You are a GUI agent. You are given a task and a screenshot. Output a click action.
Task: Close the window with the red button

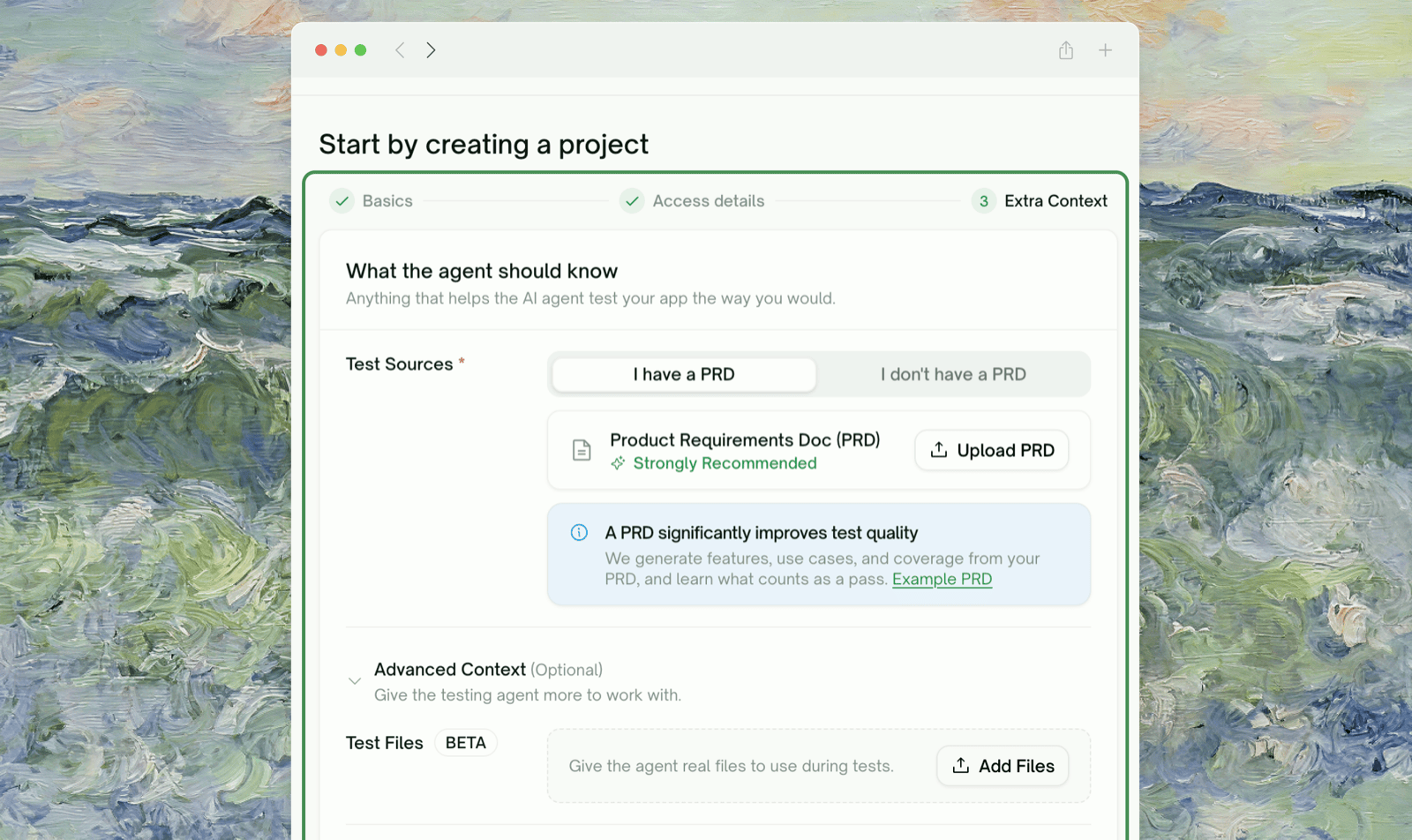(321, 50)
